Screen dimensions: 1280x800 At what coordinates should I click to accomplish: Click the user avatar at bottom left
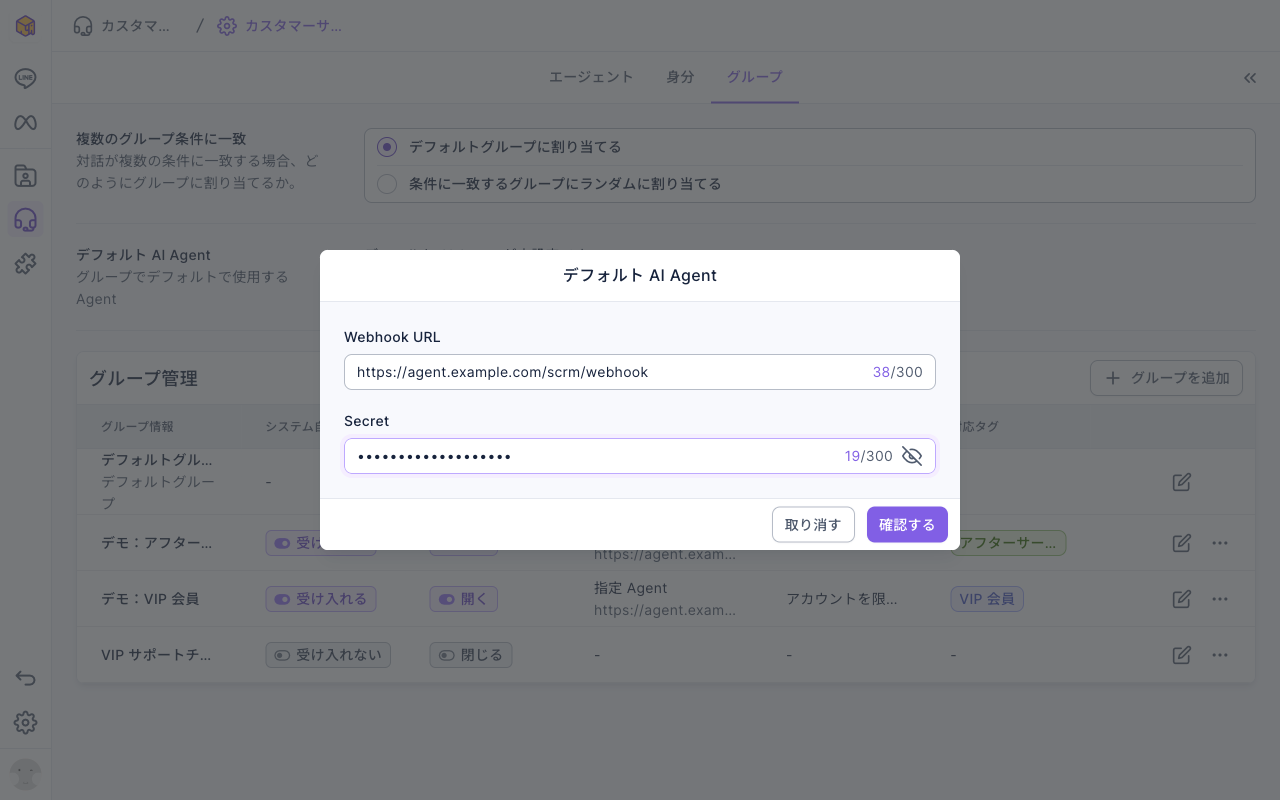tap(26, 774)
